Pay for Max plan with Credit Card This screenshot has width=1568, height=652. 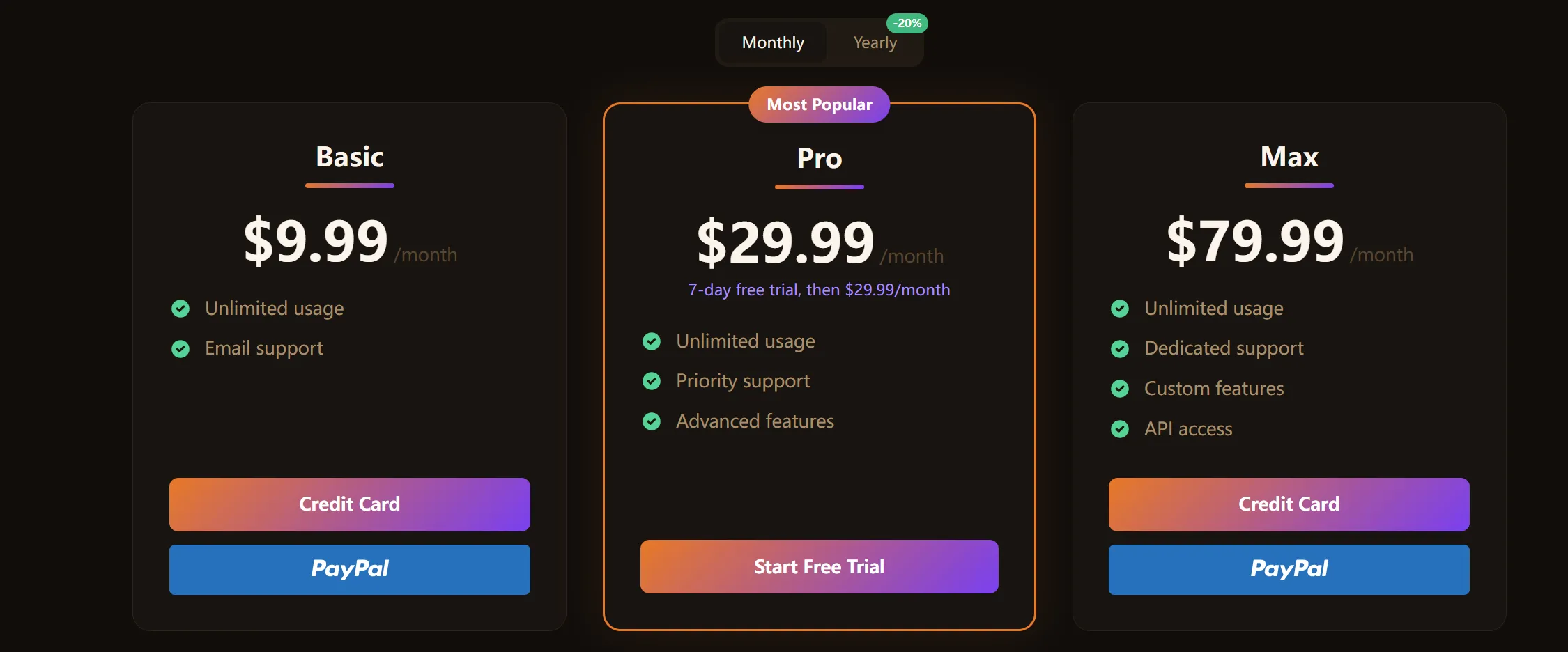tap(1289, 504)
